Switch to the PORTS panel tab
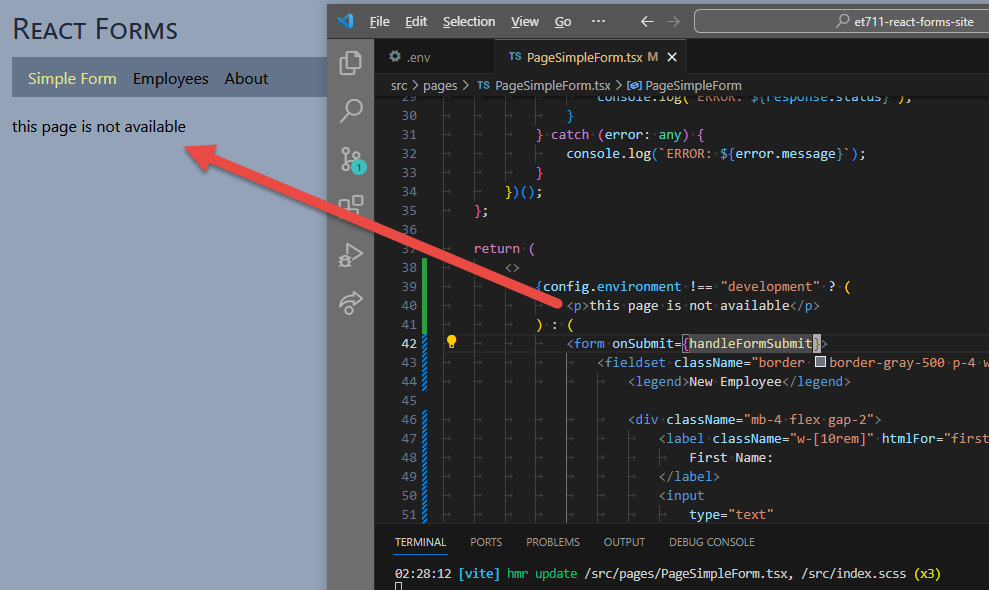This screenshot has width=989, height=590. pos(486,542)
